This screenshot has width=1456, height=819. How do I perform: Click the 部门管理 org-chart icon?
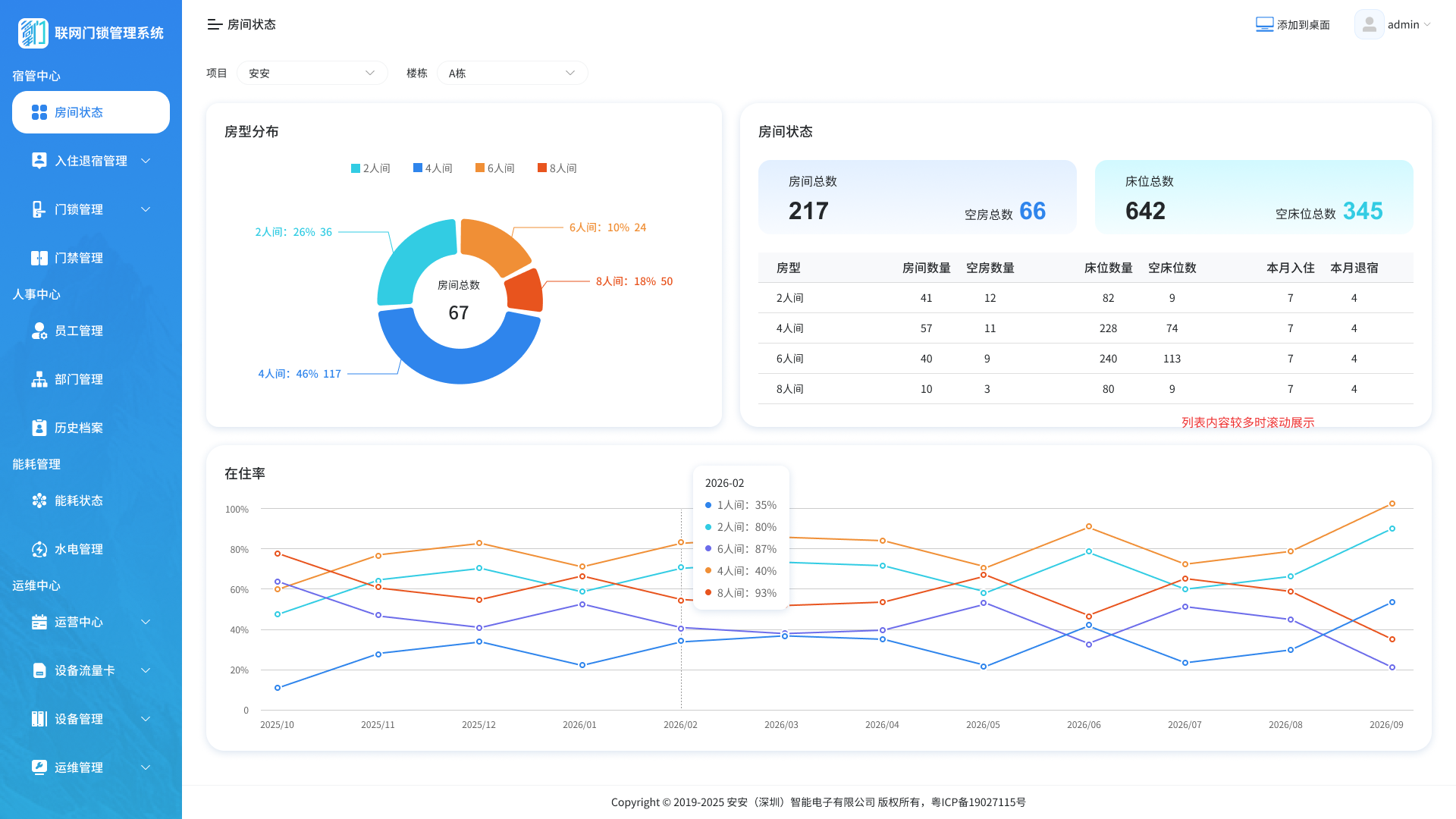tap(39, 379)
